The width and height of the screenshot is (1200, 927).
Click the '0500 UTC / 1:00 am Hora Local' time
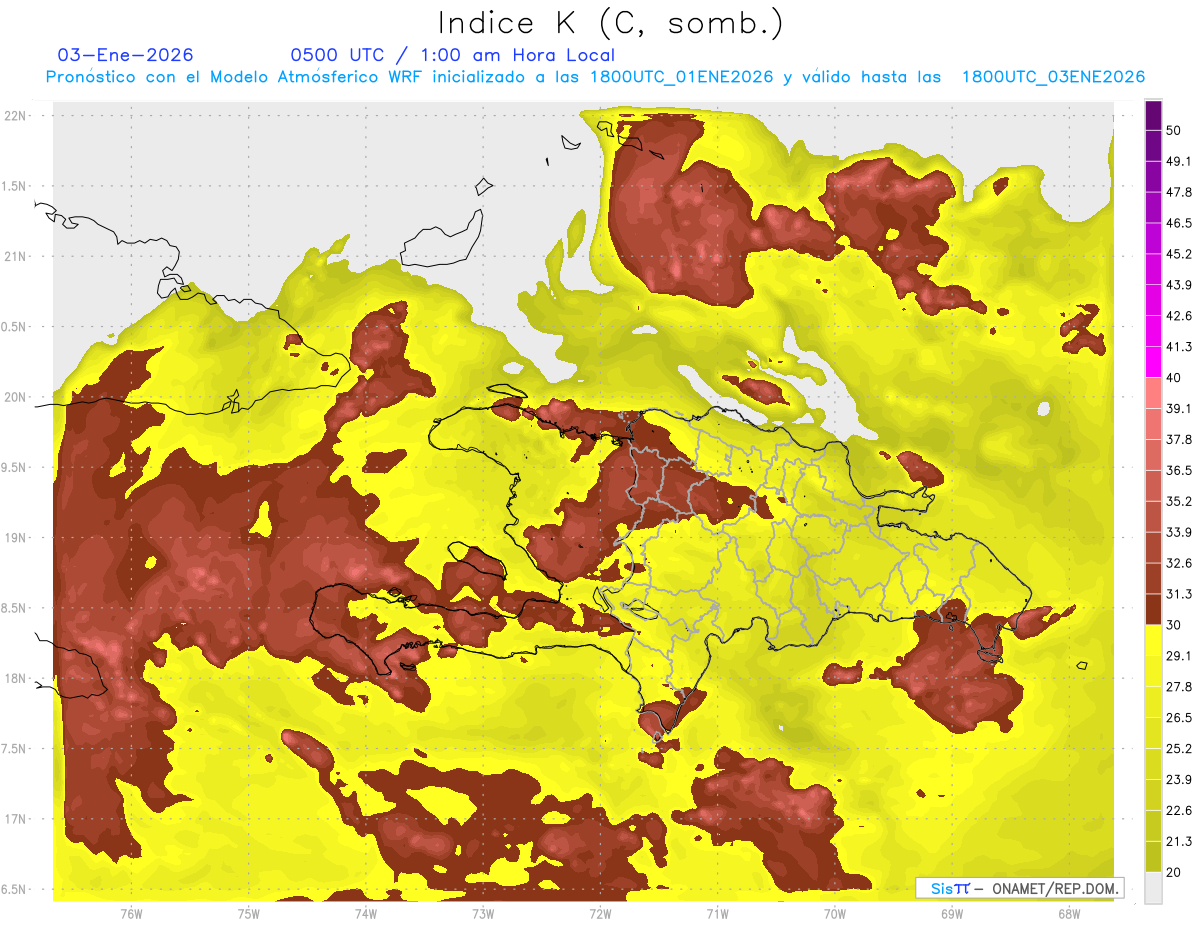click(x=452, y=55)
